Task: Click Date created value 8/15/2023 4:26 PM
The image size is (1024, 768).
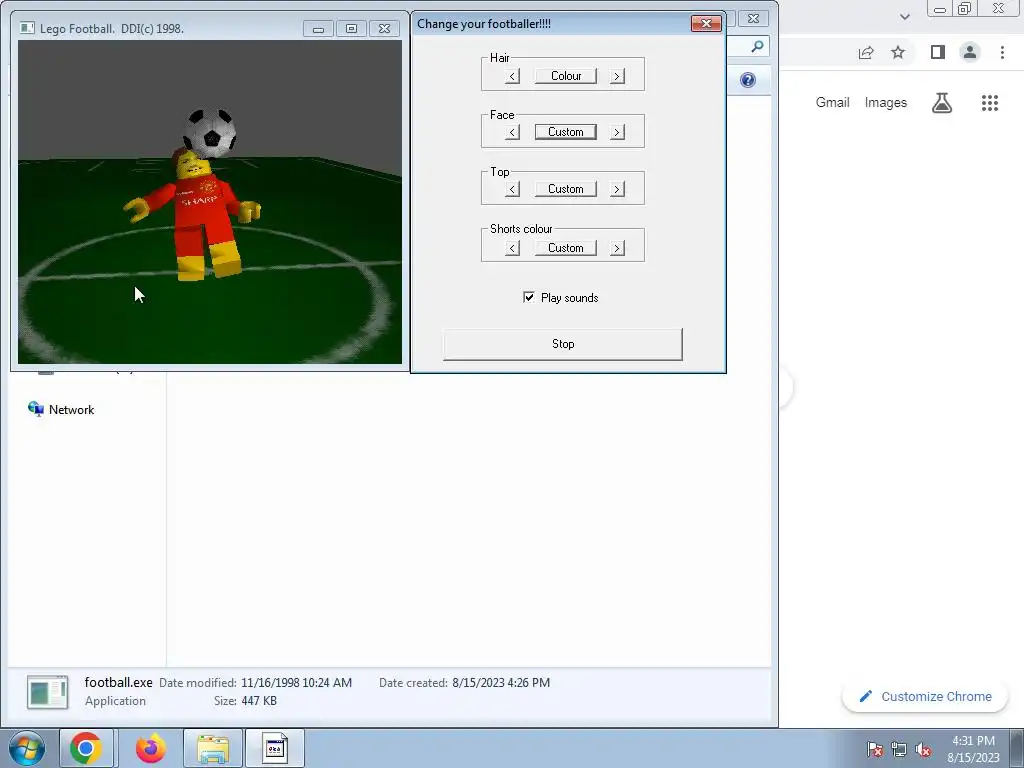Action: (x=501, y=683)
